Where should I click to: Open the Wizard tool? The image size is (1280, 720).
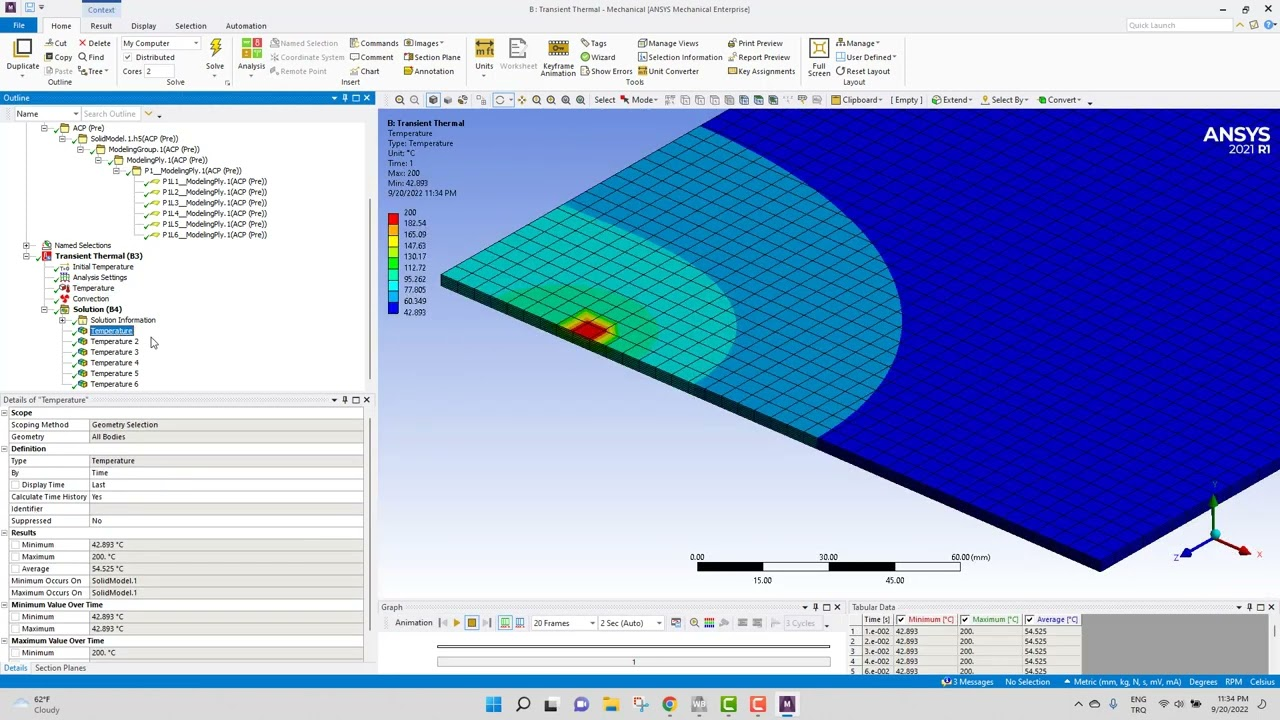pos(597,57)
